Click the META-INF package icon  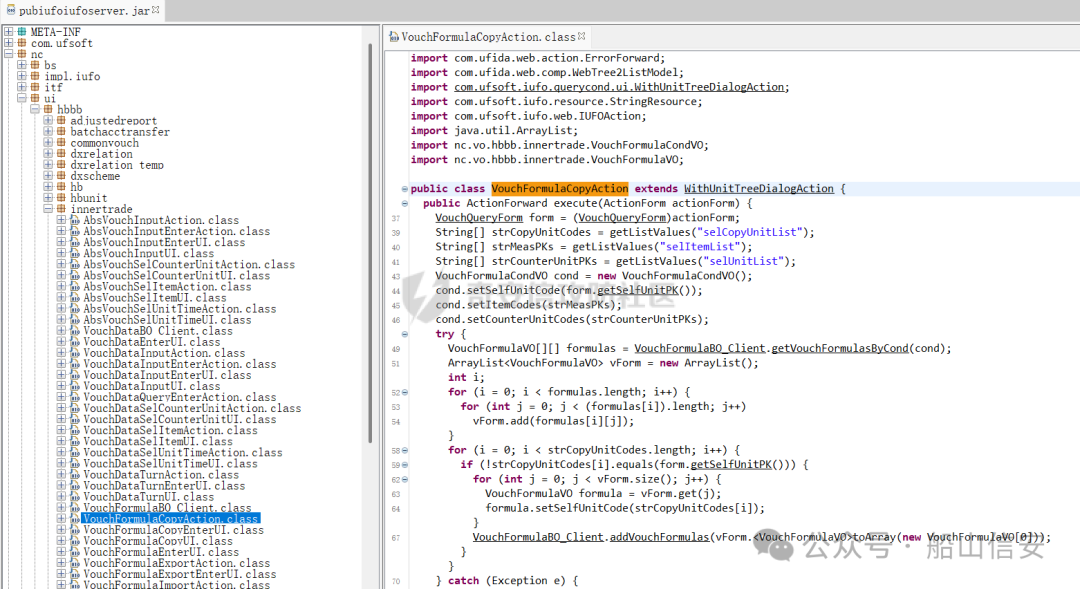22,32
